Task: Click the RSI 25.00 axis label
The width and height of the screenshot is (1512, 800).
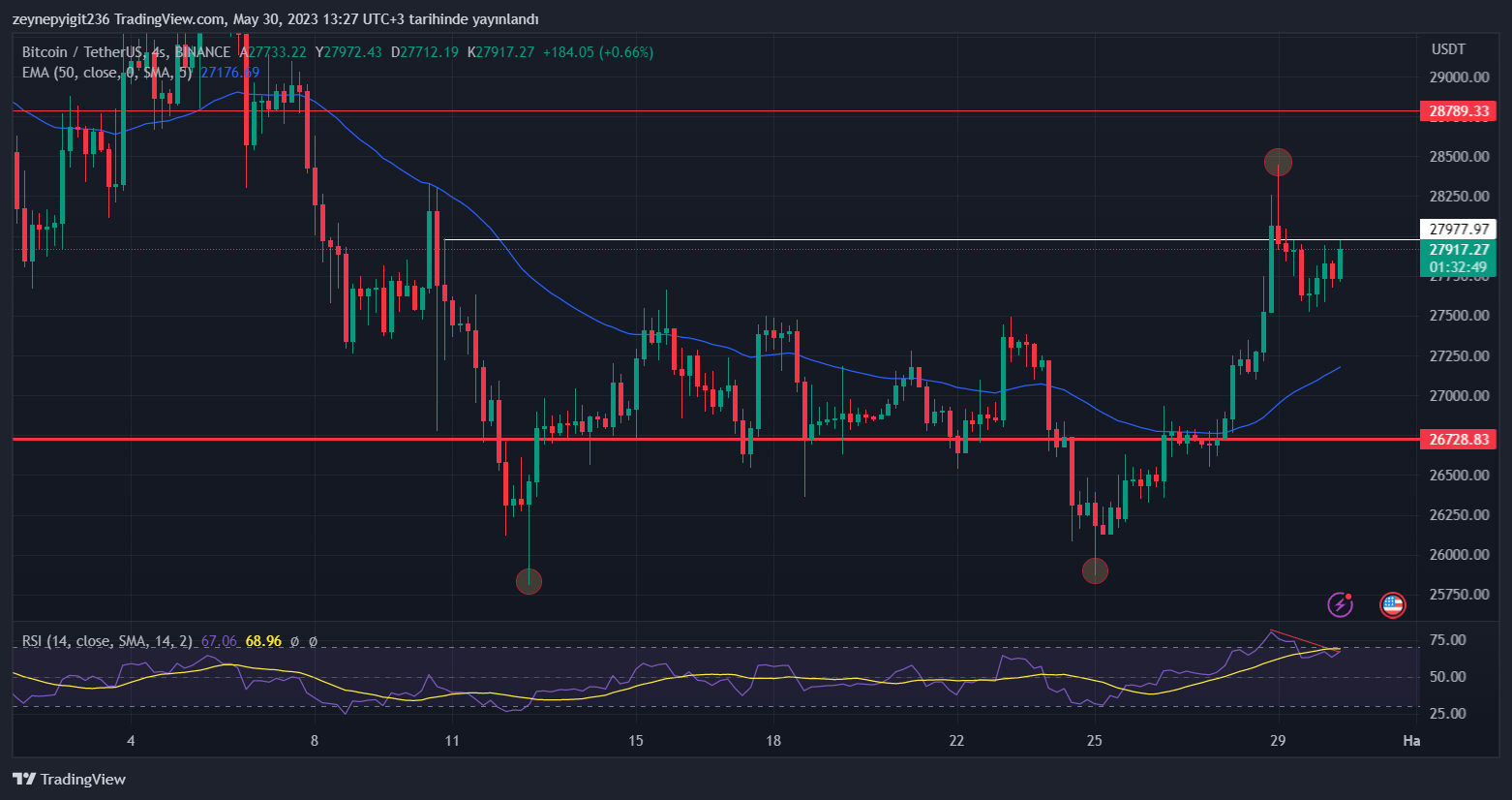Action: [1447, 714]
